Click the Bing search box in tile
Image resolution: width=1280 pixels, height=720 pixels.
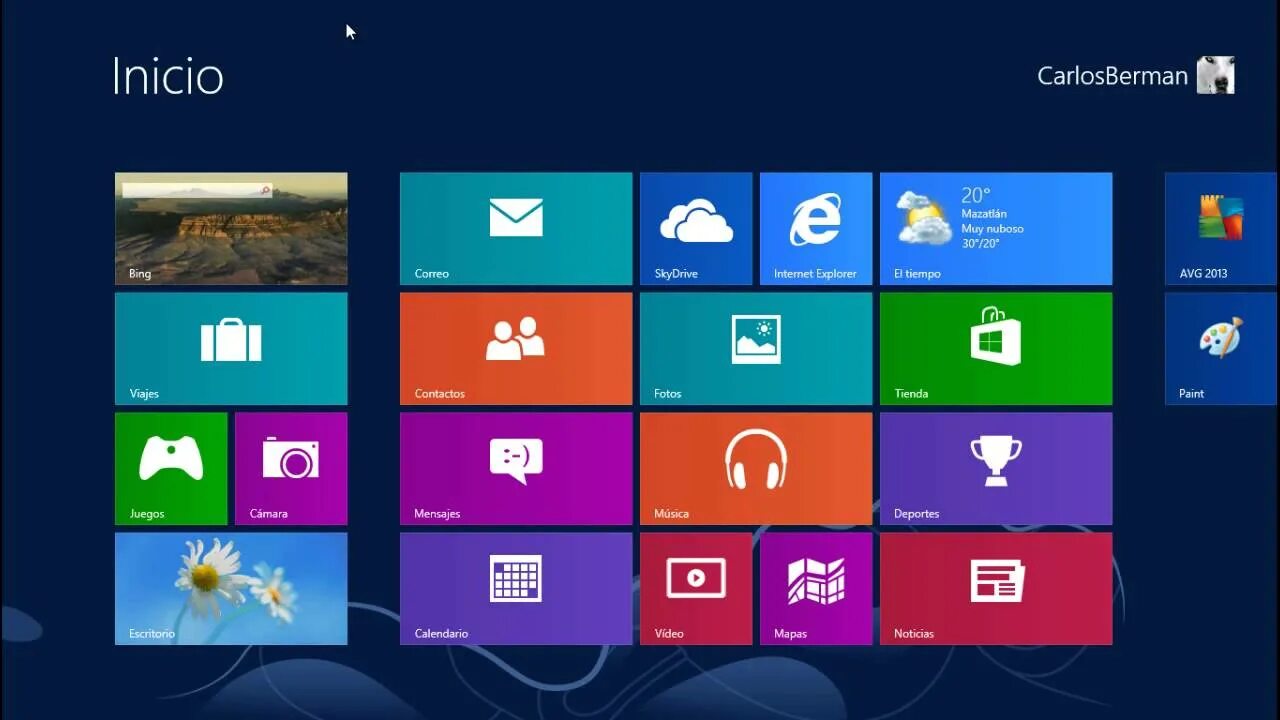pos(197,190)
